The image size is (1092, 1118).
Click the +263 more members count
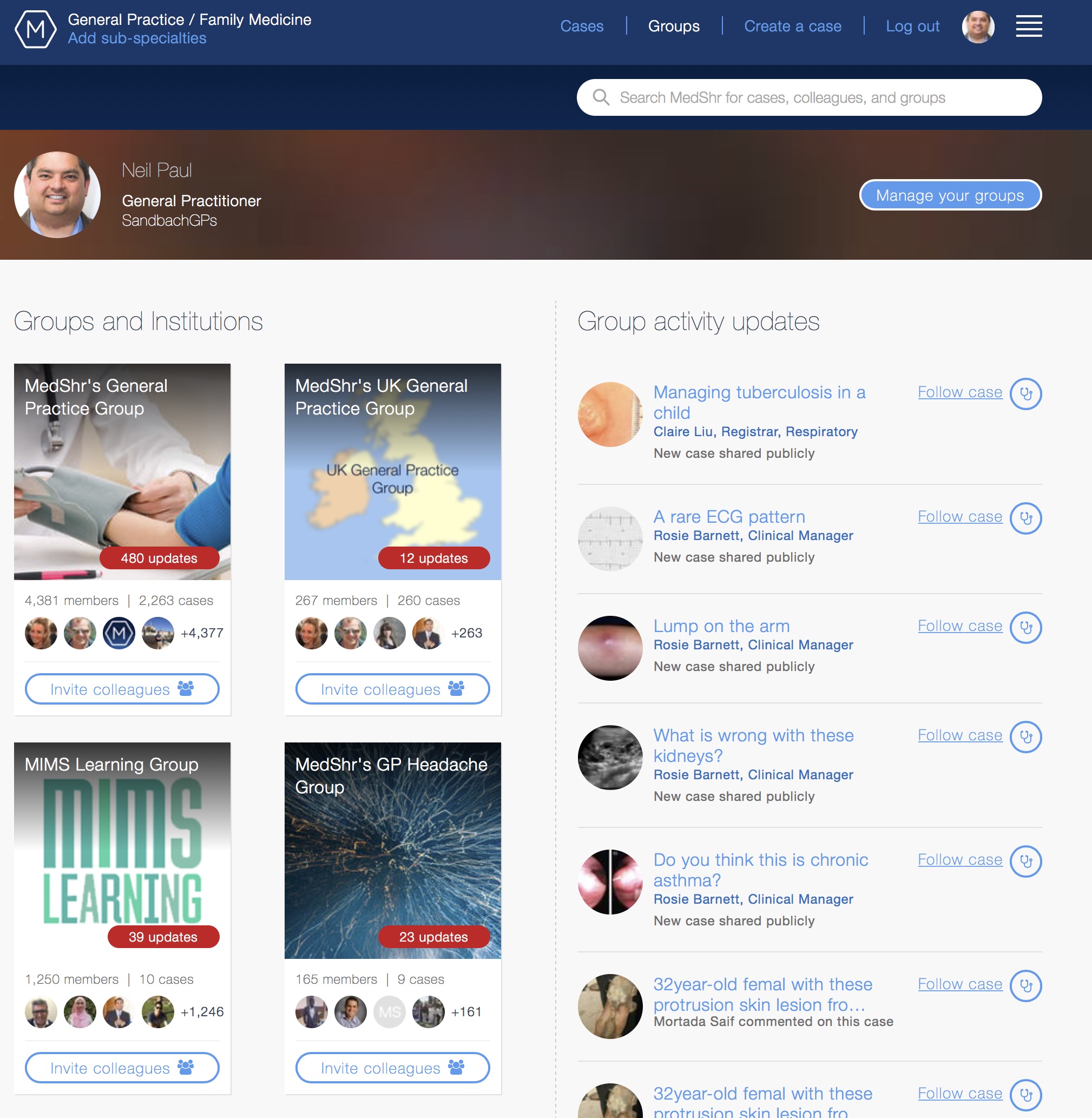(x=467, y=633)
